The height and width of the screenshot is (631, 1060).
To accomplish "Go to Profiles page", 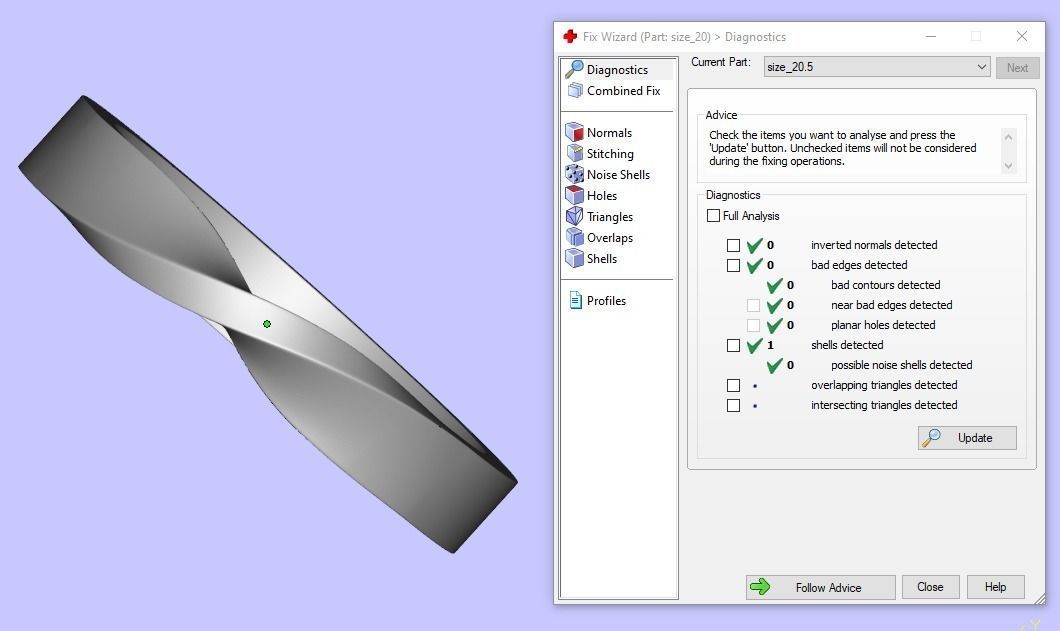I will [606, 300].
